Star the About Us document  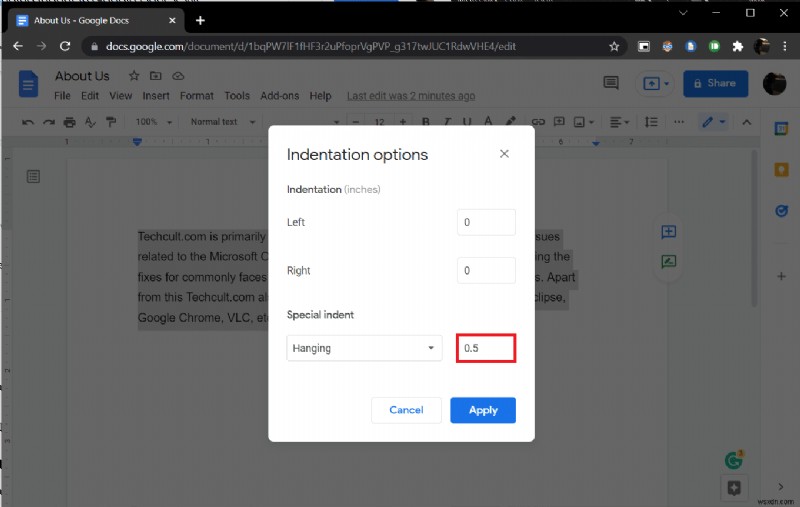(134, 76)
